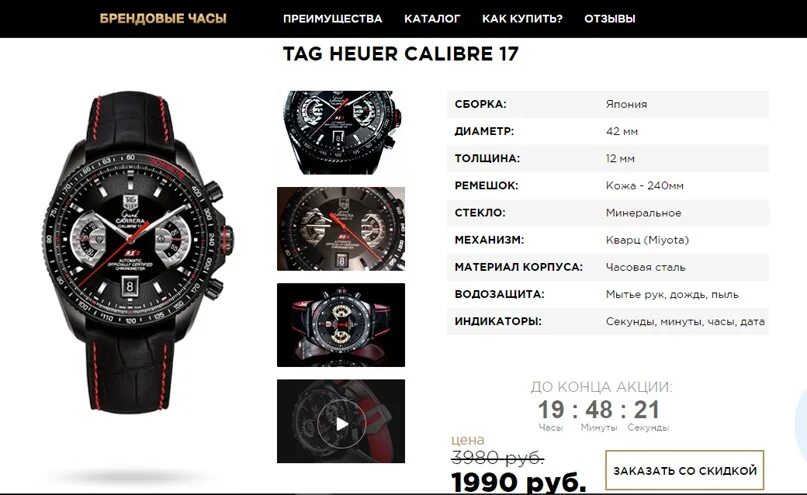Click the countdown seconds value 21
The width and height of the screenshot is (807, 495).
(646, 410)
